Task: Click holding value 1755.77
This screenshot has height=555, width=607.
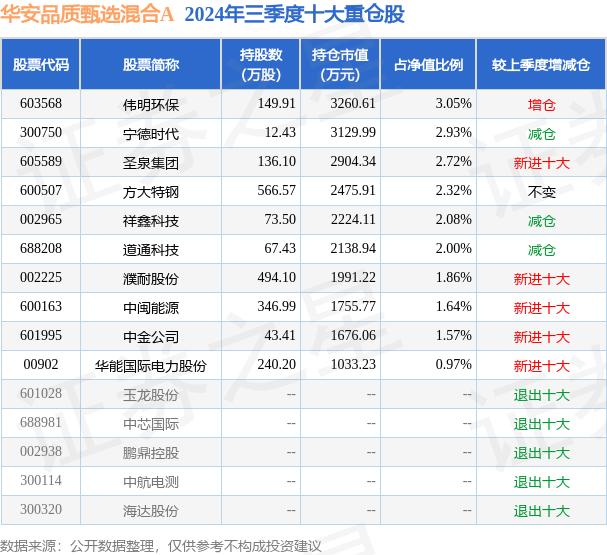Action: pos(353,307)
